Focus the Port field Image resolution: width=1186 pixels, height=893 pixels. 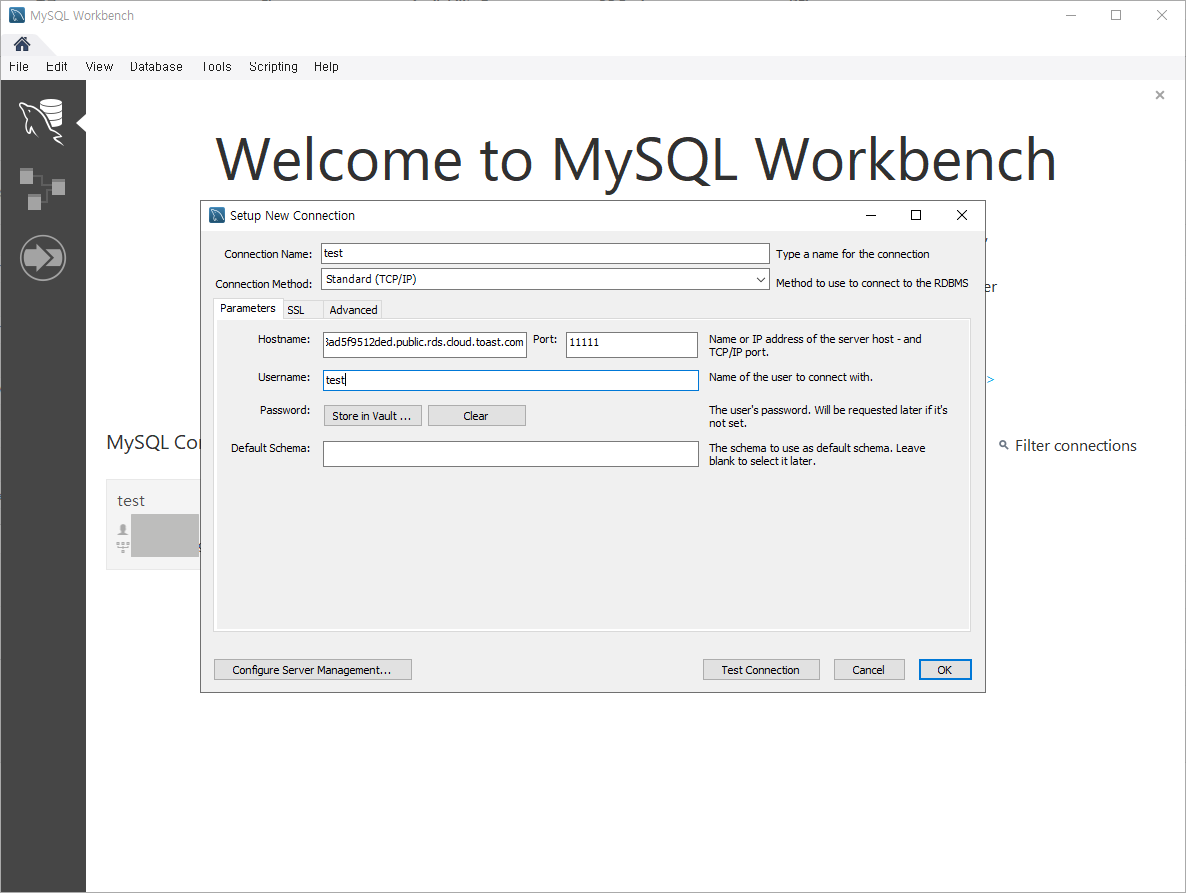(x=632, y=344)
